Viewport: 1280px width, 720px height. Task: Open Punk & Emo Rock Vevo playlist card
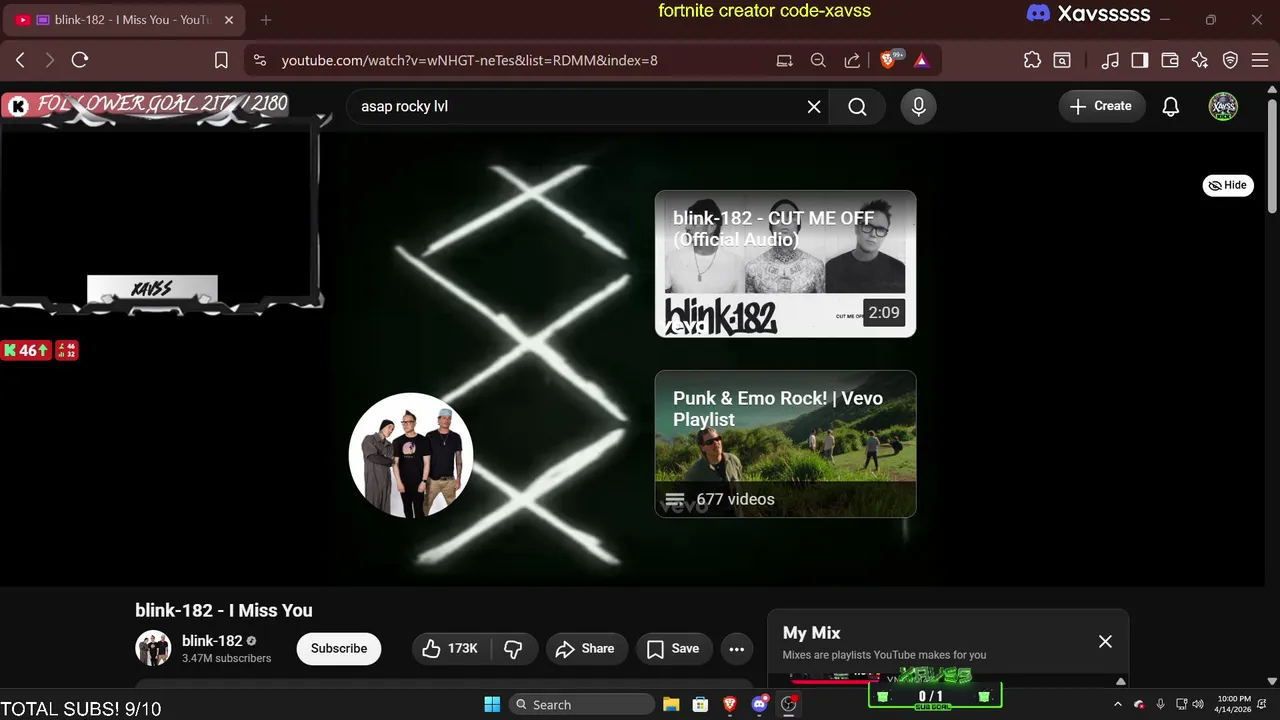click(x=785, y=444)
